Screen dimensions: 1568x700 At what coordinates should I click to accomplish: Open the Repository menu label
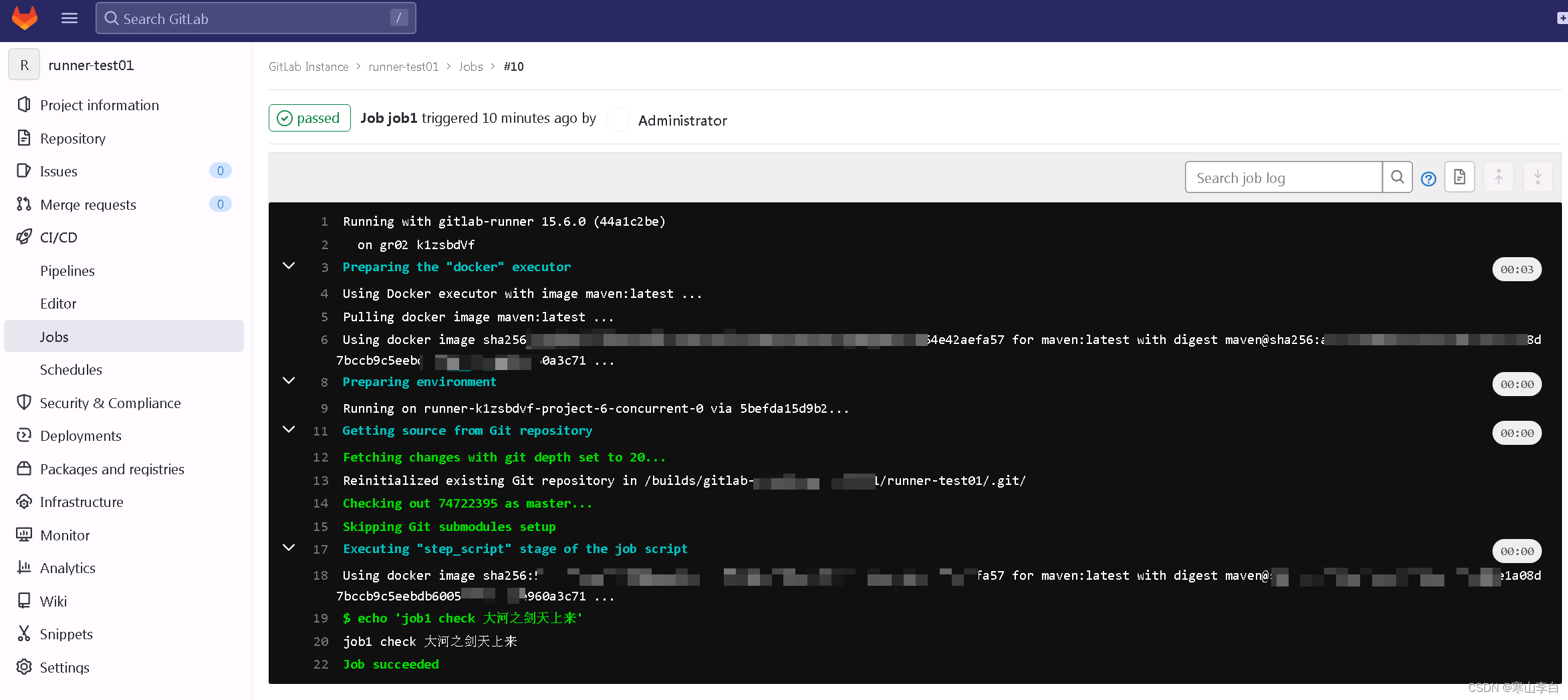(x=73, y=138)
